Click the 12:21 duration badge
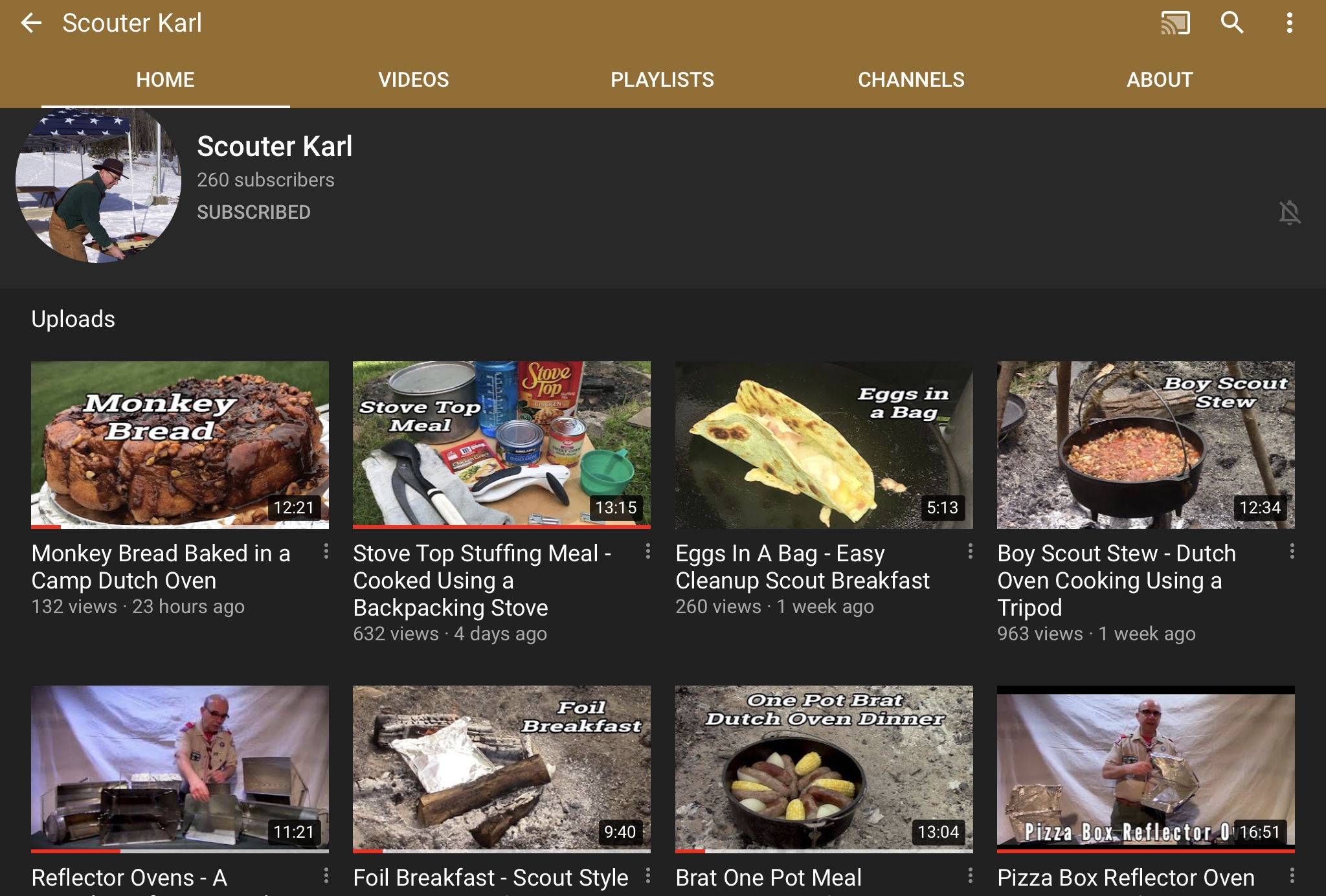 tap(294, 508)
